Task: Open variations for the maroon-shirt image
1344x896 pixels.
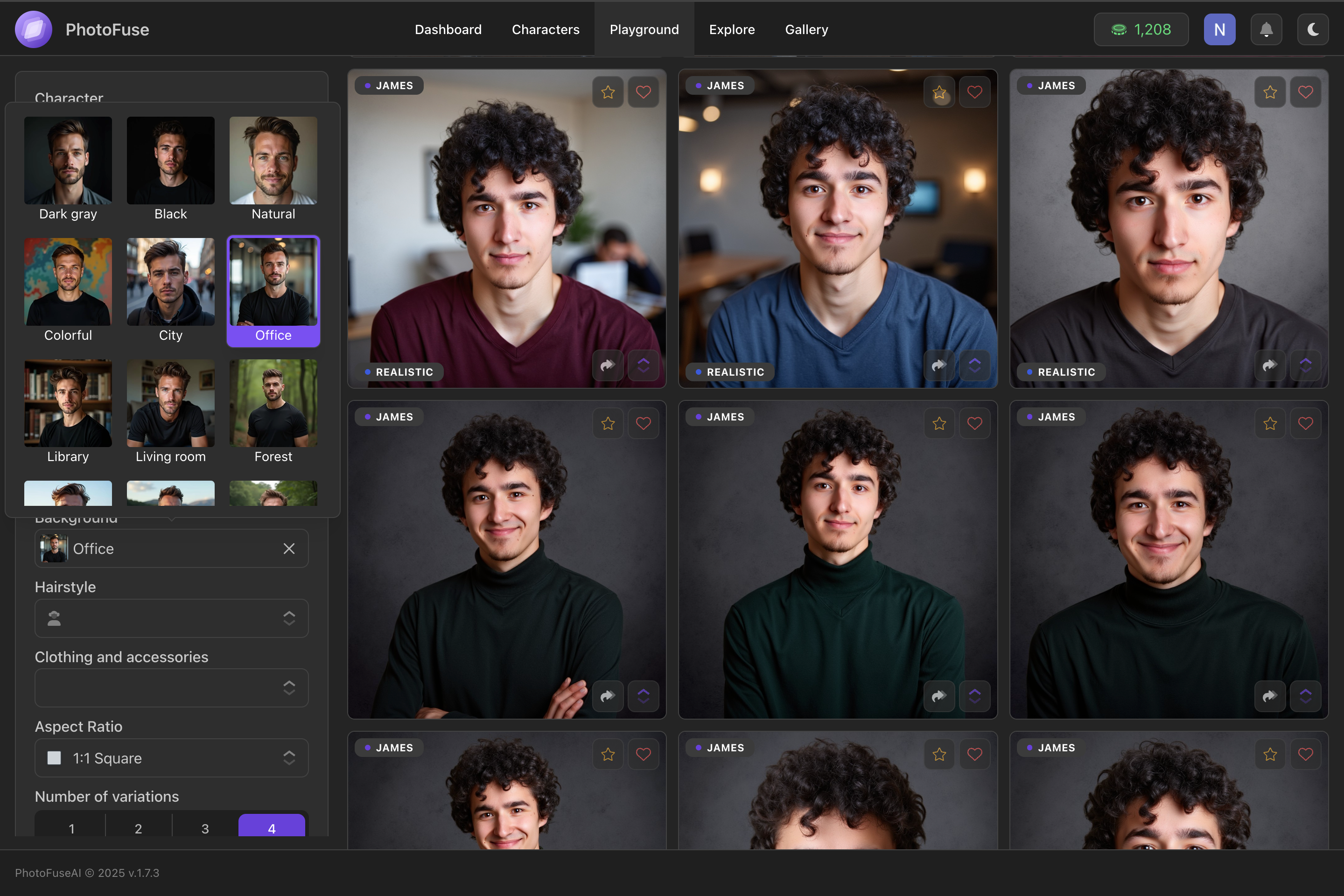Action: (x=644, y=365)
